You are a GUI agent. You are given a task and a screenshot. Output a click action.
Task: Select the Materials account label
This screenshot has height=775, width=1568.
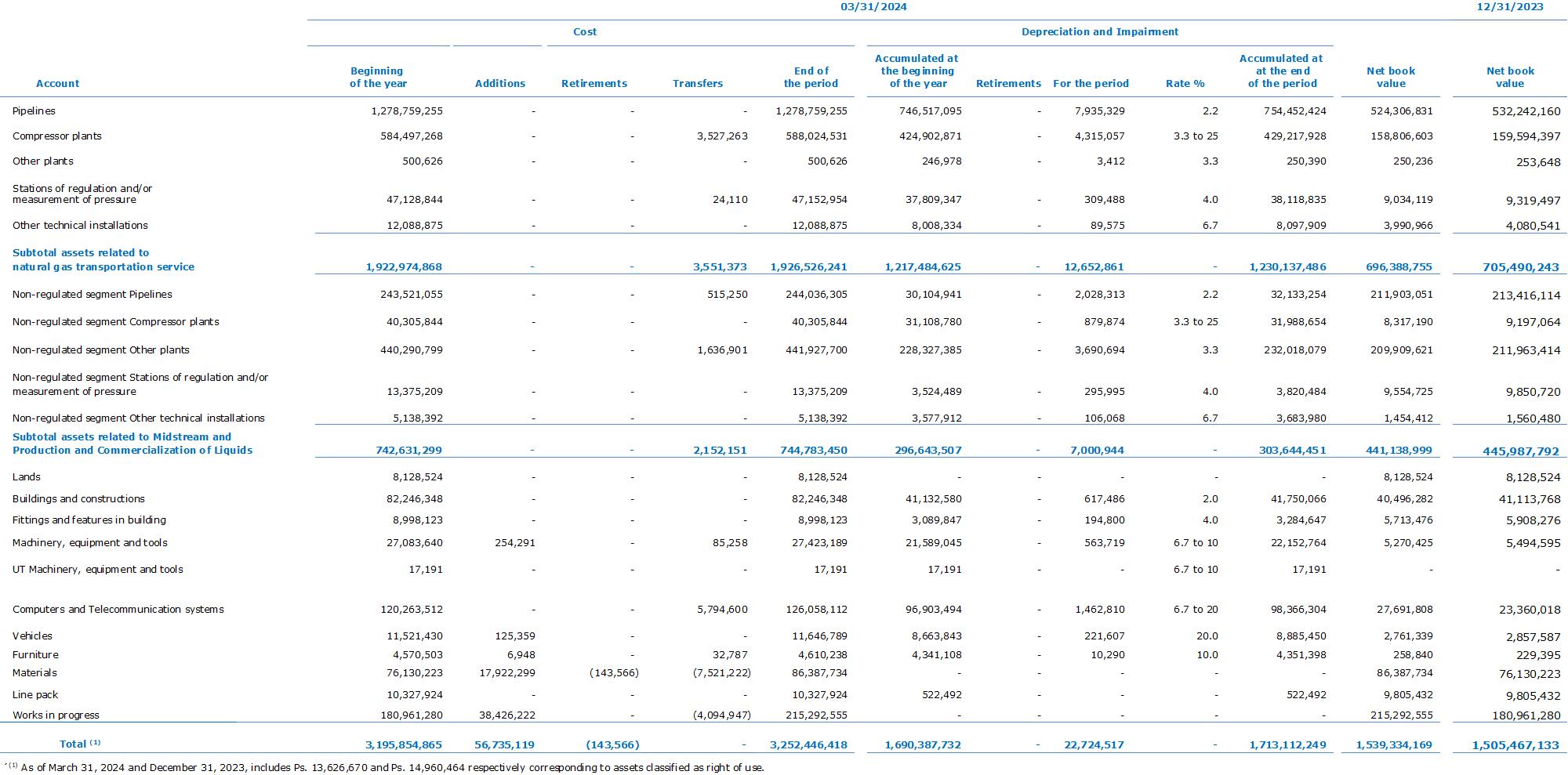pos(34,673)
